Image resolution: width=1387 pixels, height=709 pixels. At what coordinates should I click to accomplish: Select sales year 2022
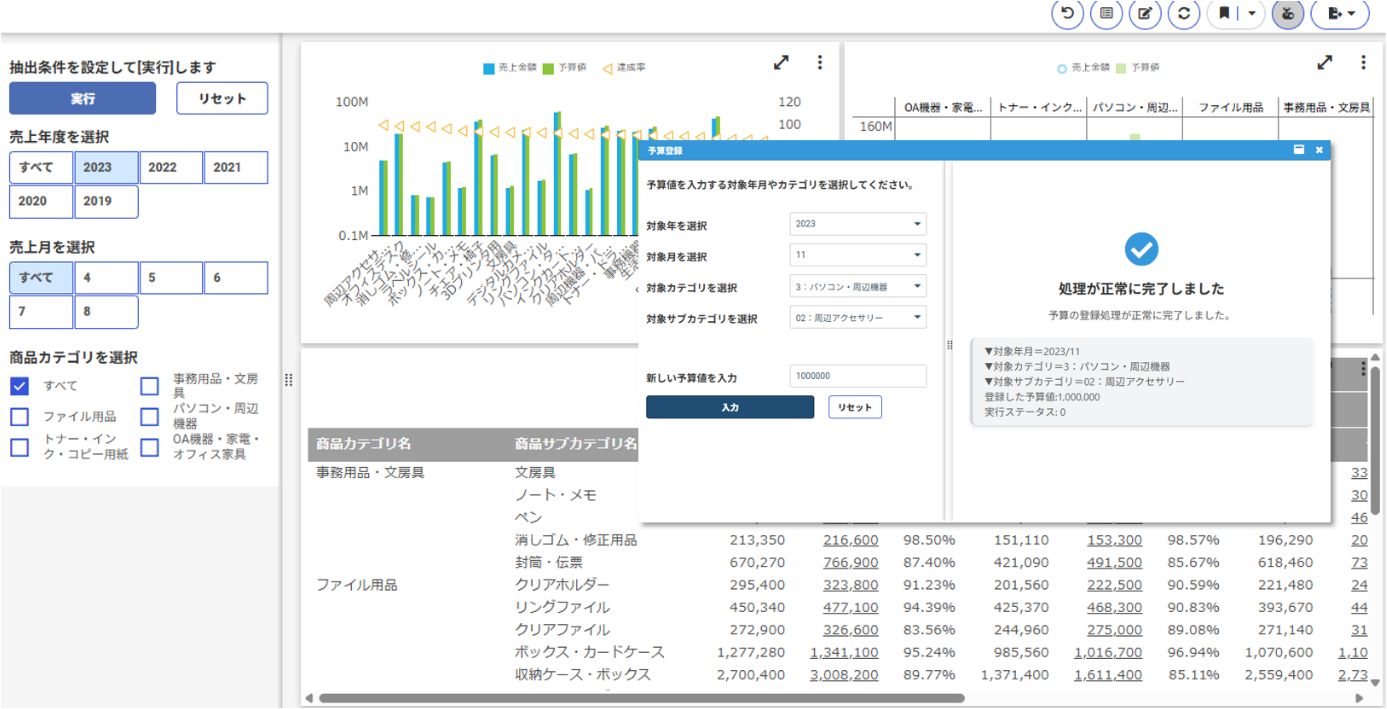(x=171, y=168)
